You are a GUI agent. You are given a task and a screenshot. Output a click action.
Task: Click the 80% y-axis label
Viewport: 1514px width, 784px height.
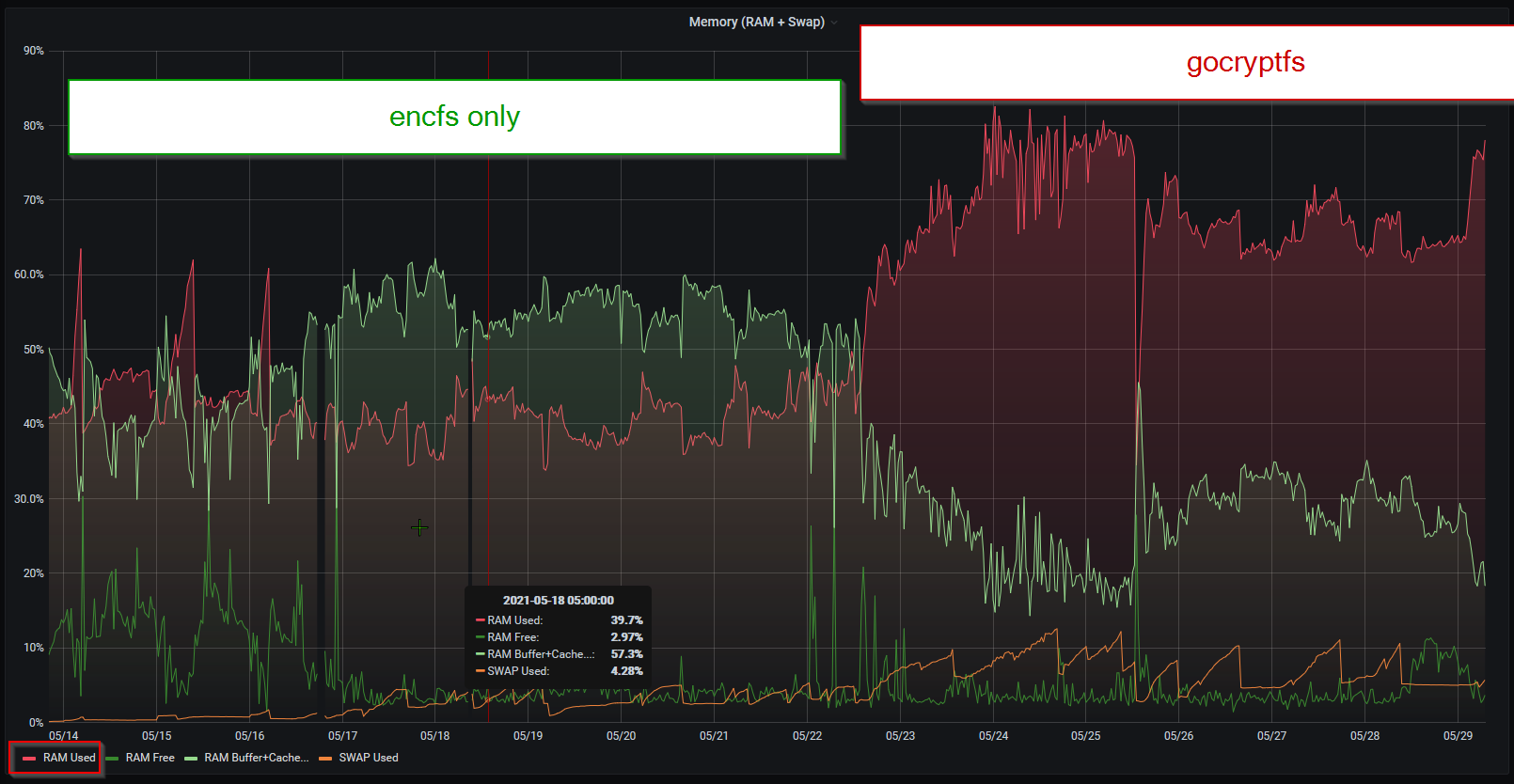pyautogui.click(x=34, y=126)
